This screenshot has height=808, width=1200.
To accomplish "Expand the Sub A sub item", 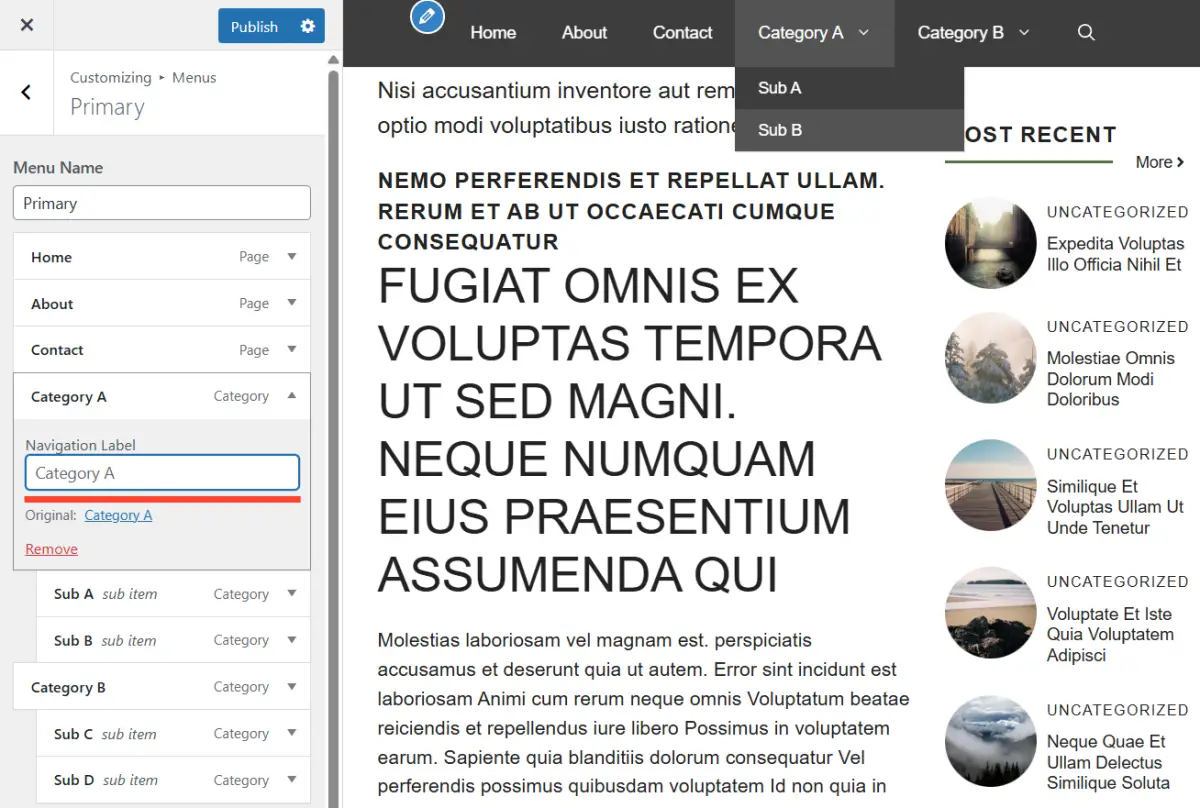I will tap(292, 594).
